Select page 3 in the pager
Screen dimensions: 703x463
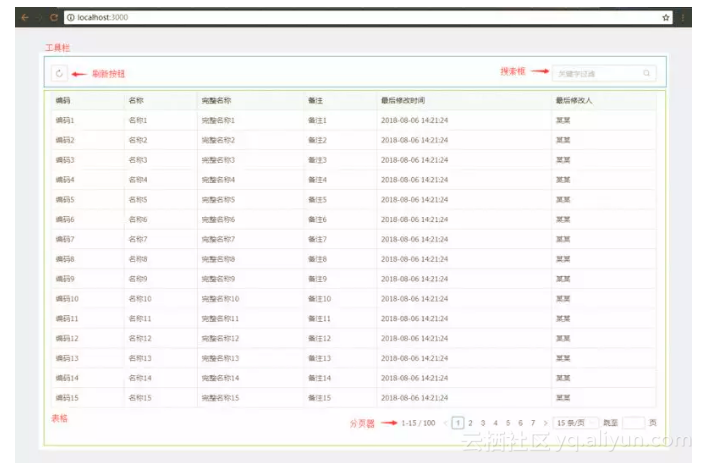(x=483, y=423)
